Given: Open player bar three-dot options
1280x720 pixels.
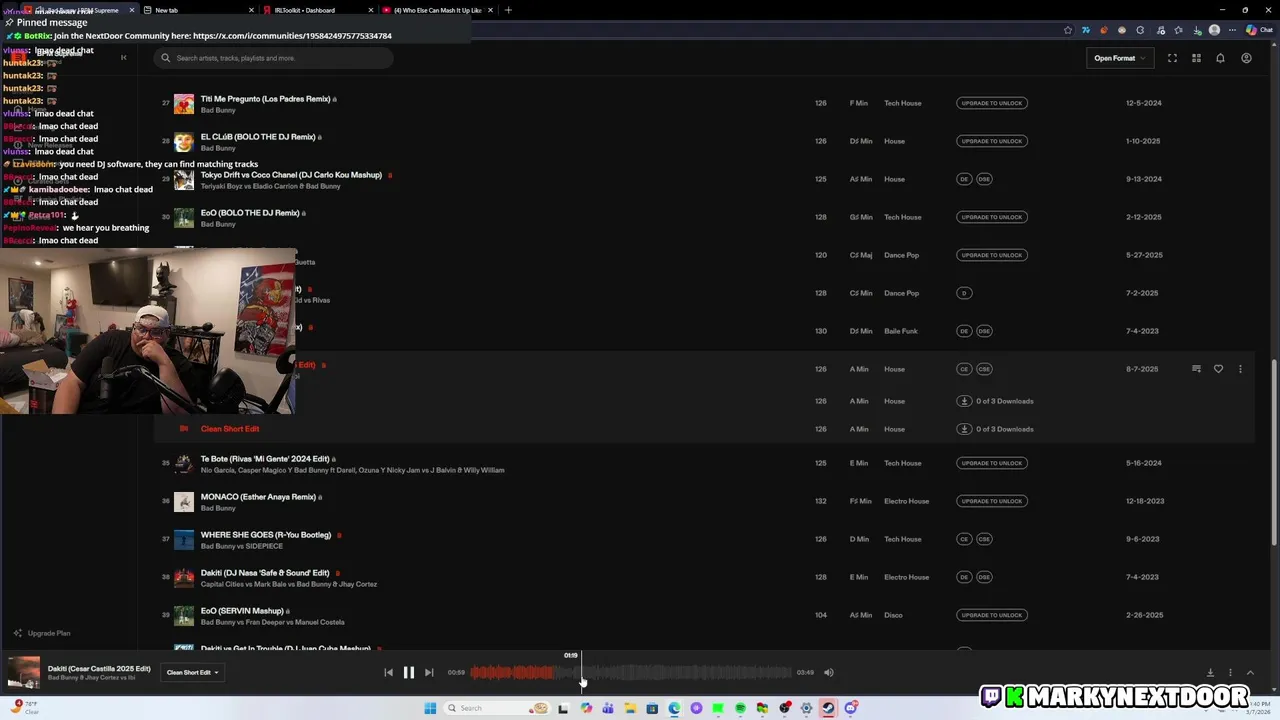Looking at the screenshot, I should click(1230, 672).
